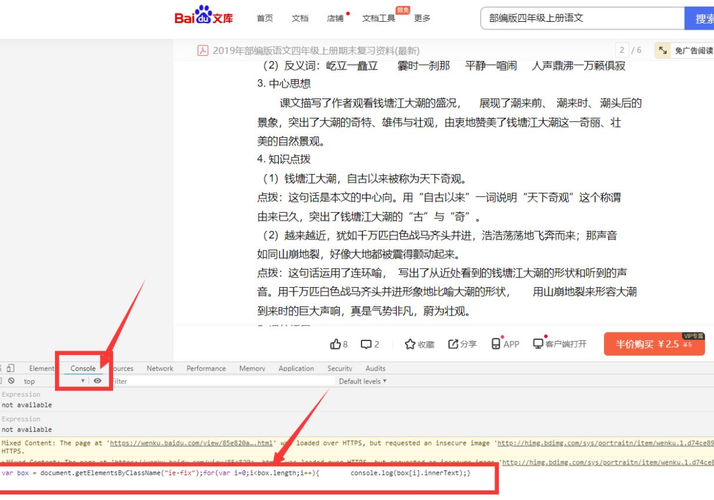Viewport: 714px width, 500px height.
Task: Expand the 更多 navigation menu
Action: tap(423, 18)
